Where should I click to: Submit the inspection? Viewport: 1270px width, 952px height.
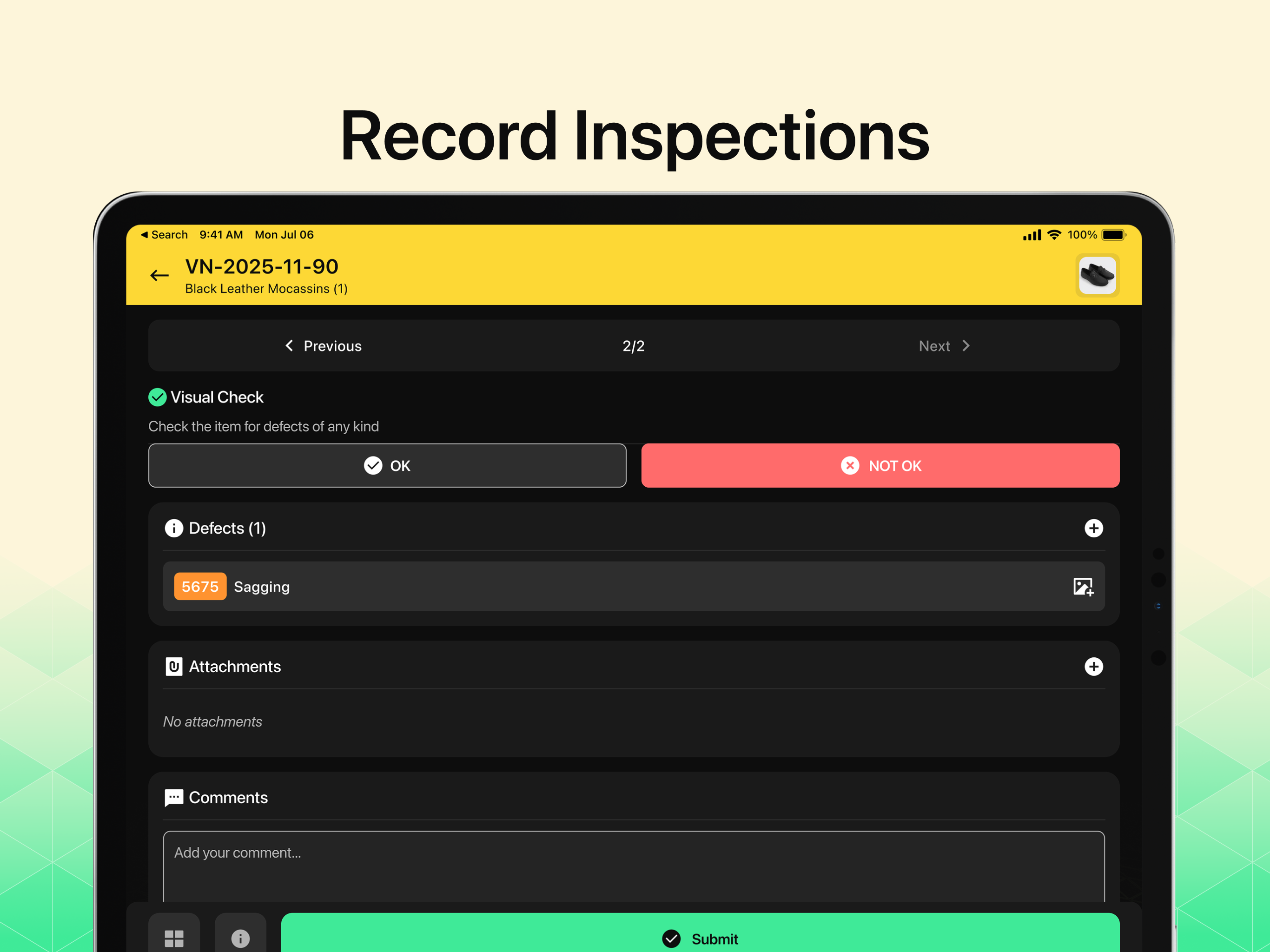click(700, 933)
